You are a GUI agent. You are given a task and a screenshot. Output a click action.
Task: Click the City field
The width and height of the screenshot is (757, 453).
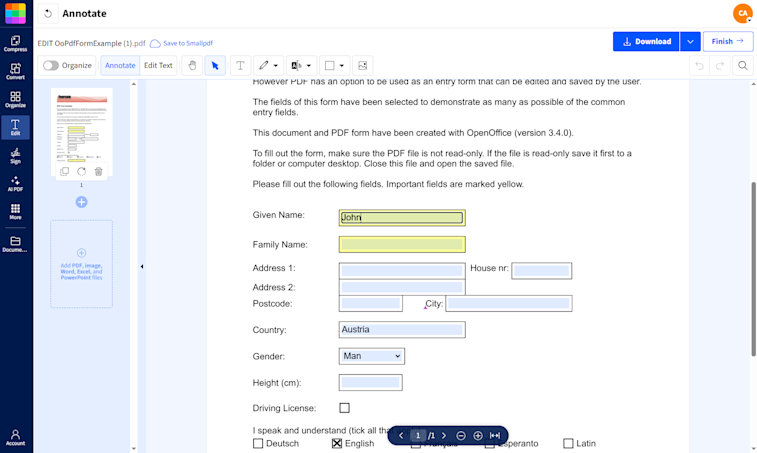509,303
